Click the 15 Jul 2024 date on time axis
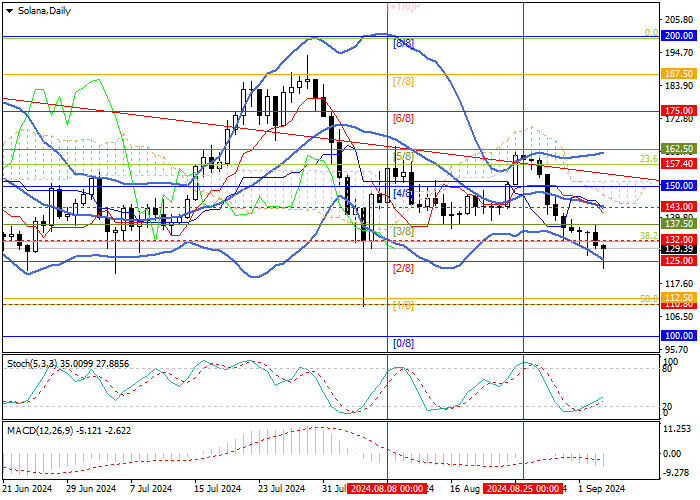 [216, 488]
